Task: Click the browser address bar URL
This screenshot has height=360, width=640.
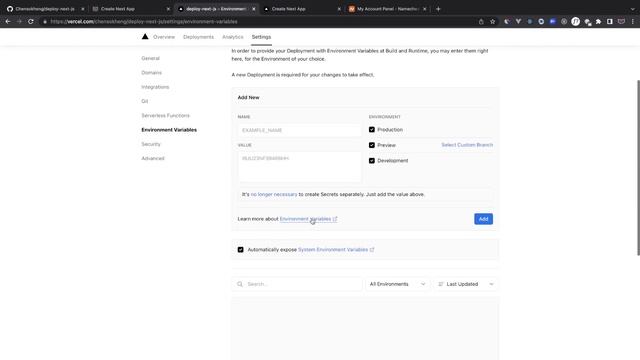Action: coord(144,22)
